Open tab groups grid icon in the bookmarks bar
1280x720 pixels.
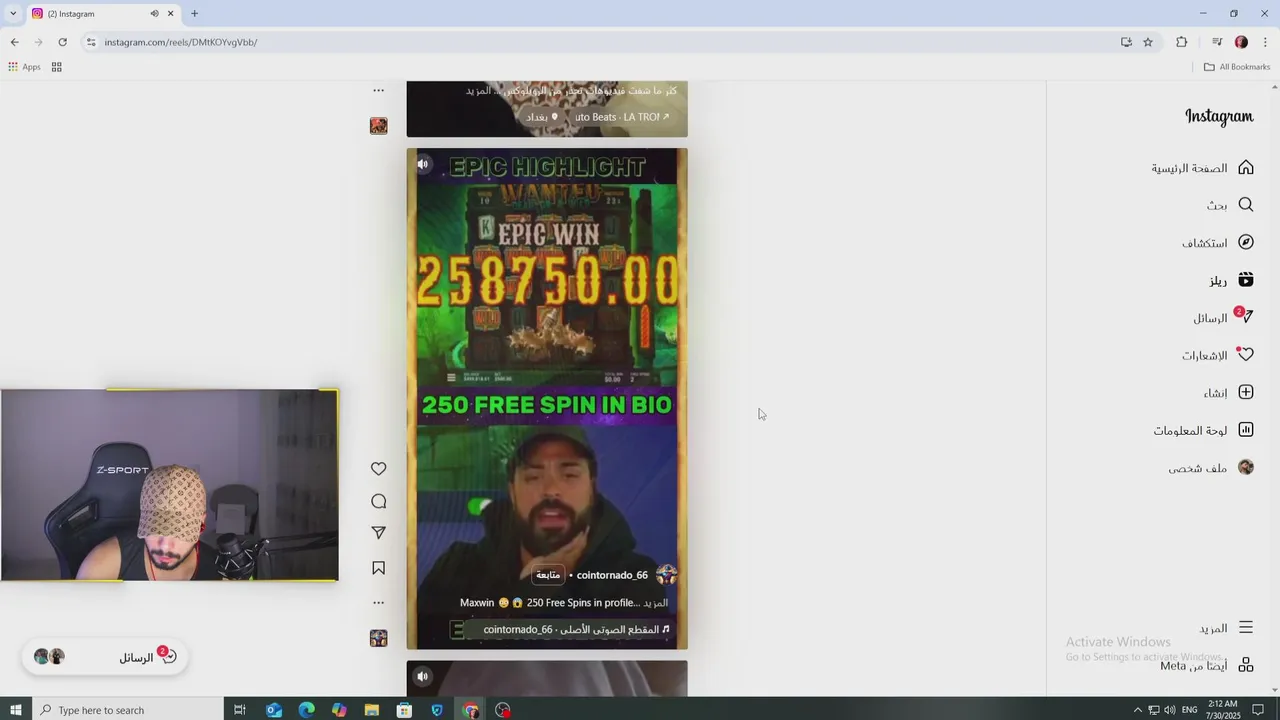57,67
